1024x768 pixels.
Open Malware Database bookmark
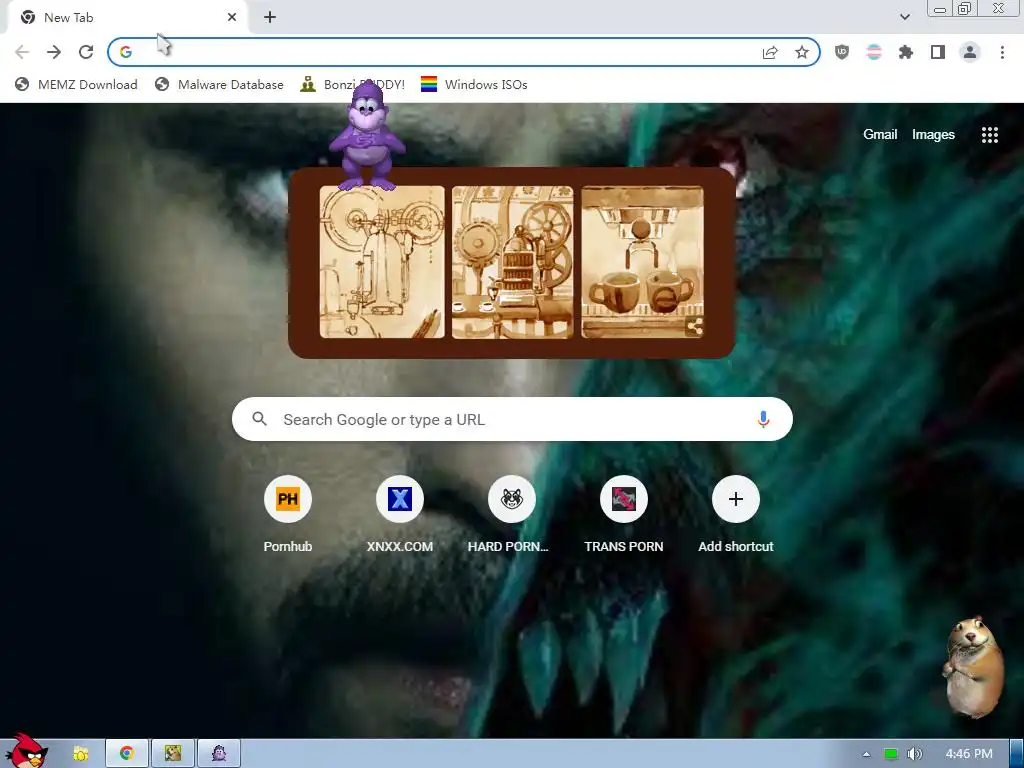(x=219, y=84)
